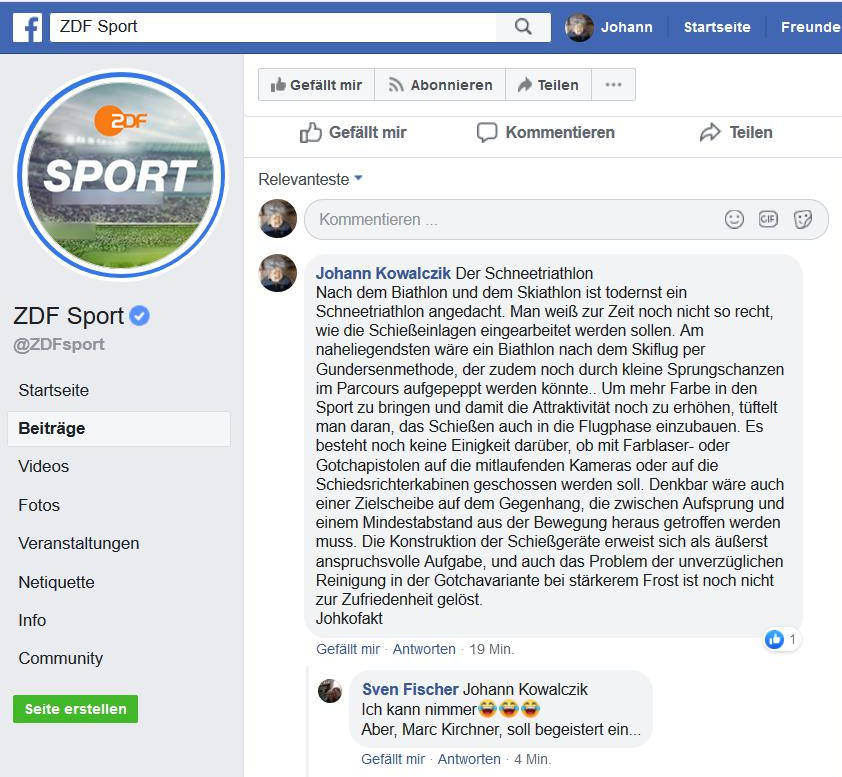Expand the Relevanteste sort dropdown
Screen dimensions: 842x777
pyautogui.click(x=310, y=179)
